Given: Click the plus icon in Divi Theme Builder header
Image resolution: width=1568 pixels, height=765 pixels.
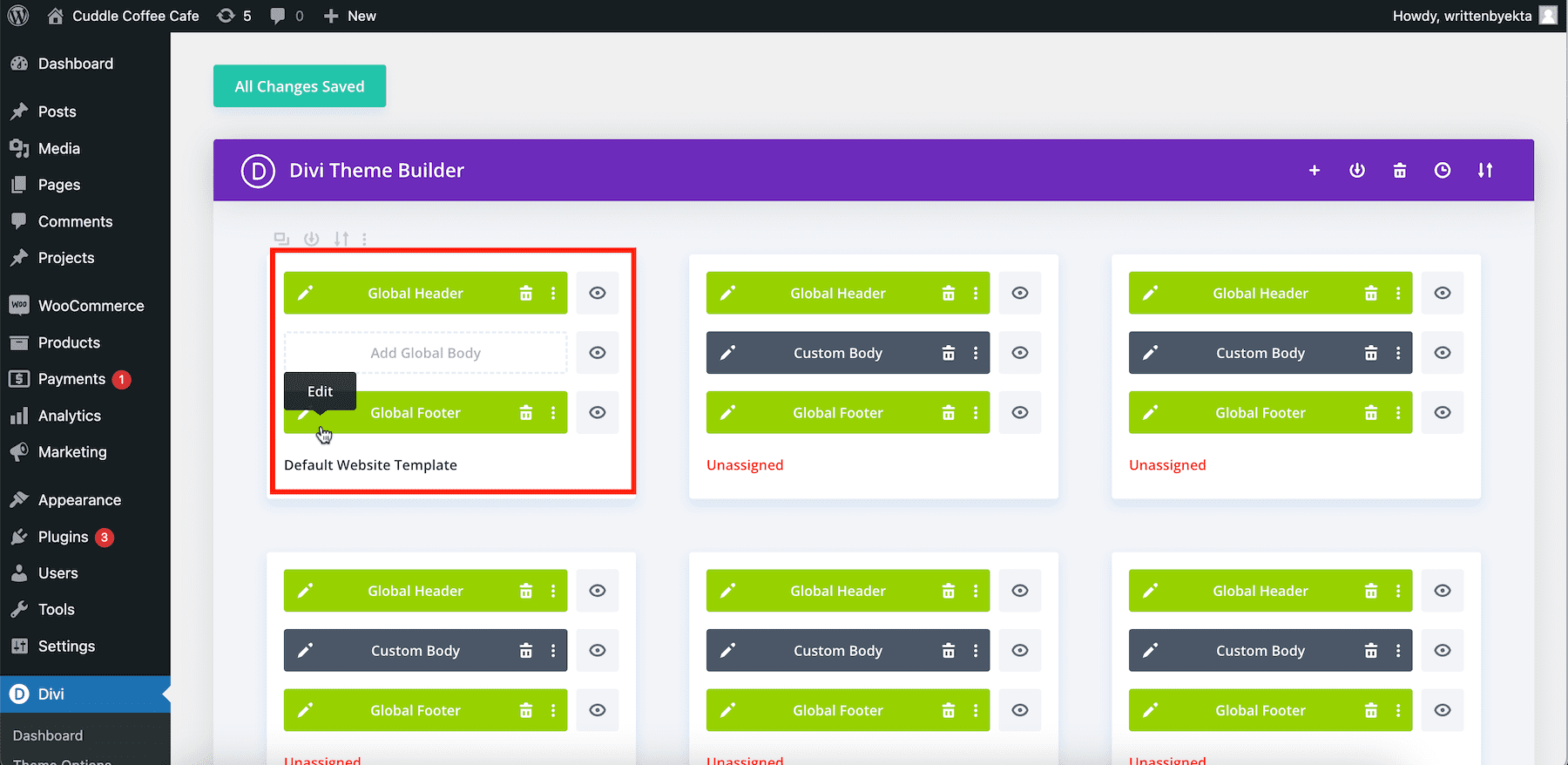Looking at the screenshot, I should 1315,171.
